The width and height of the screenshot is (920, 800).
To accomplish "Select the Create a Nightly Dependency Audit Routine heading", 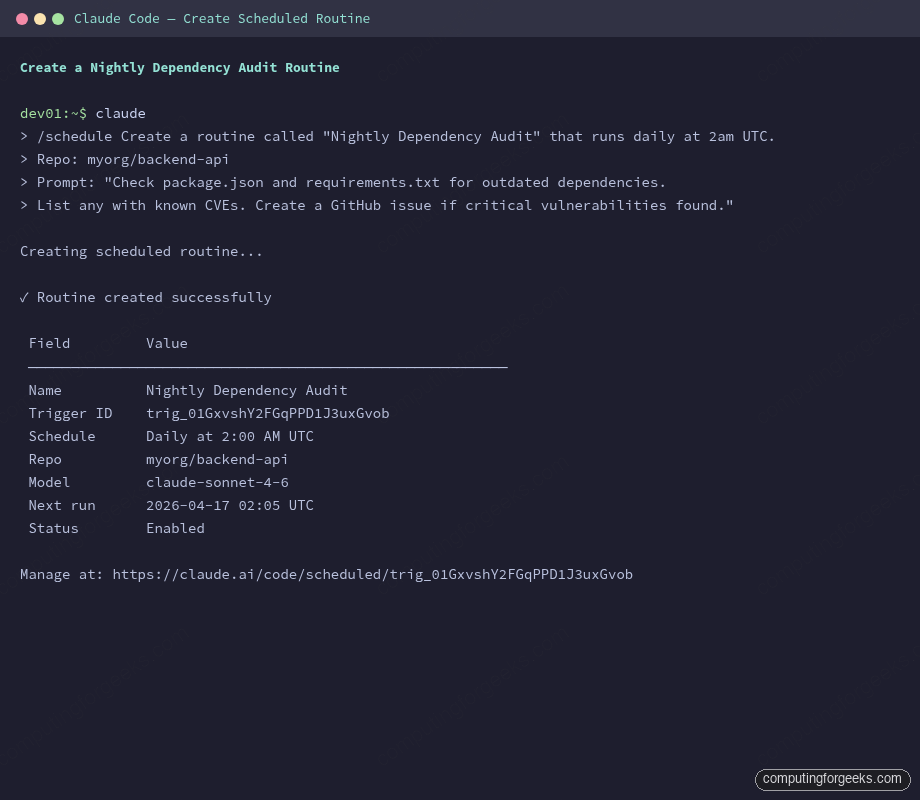I will (179, 67).
